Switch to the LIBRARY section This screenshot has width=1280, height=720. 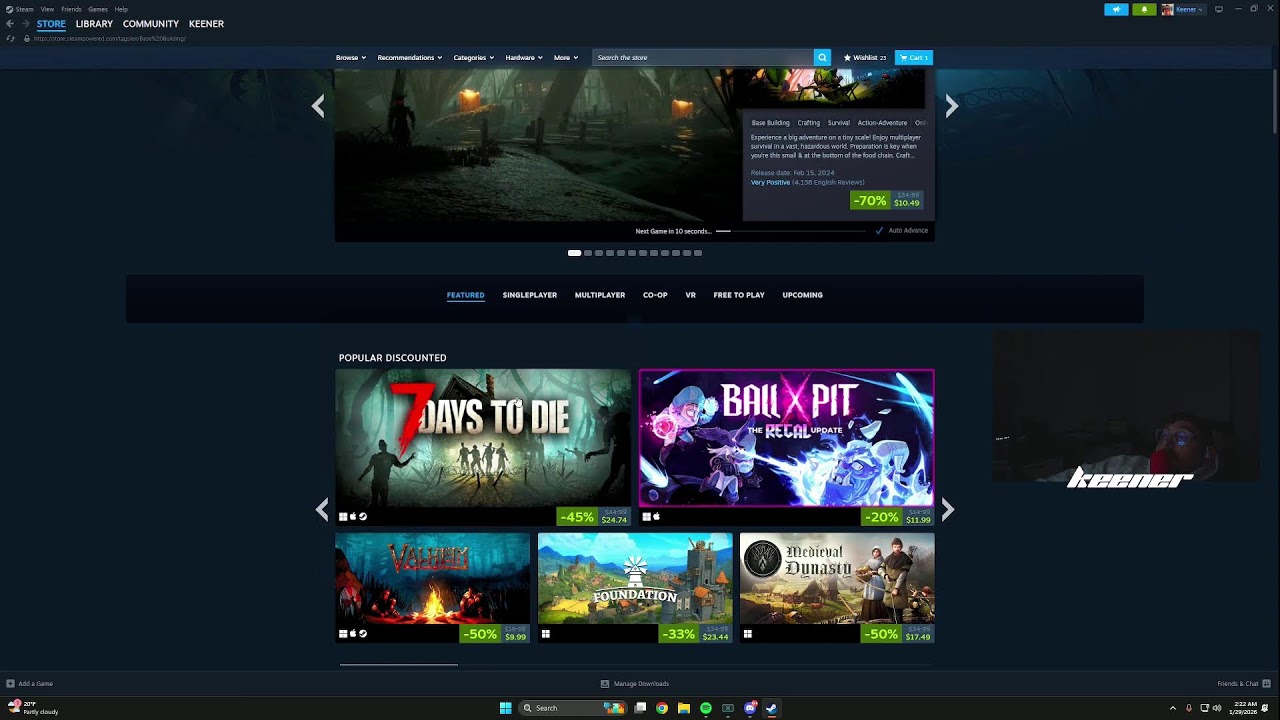click(x=94, y=24)
